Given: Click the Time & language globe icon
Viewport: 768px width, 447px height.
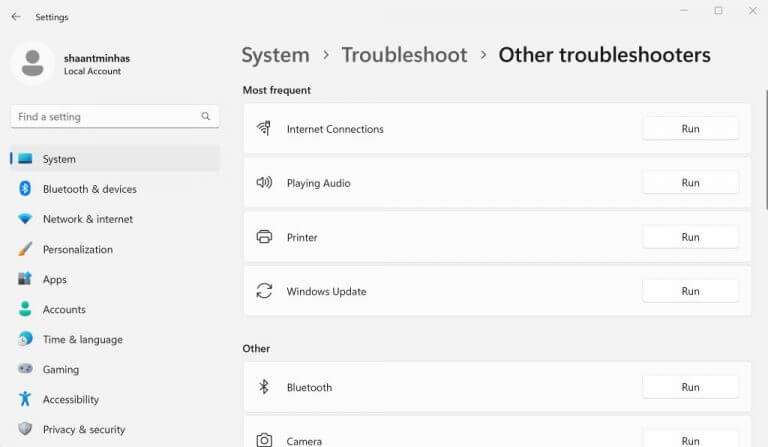Looking at the screenshot, I should click(25, 339).
